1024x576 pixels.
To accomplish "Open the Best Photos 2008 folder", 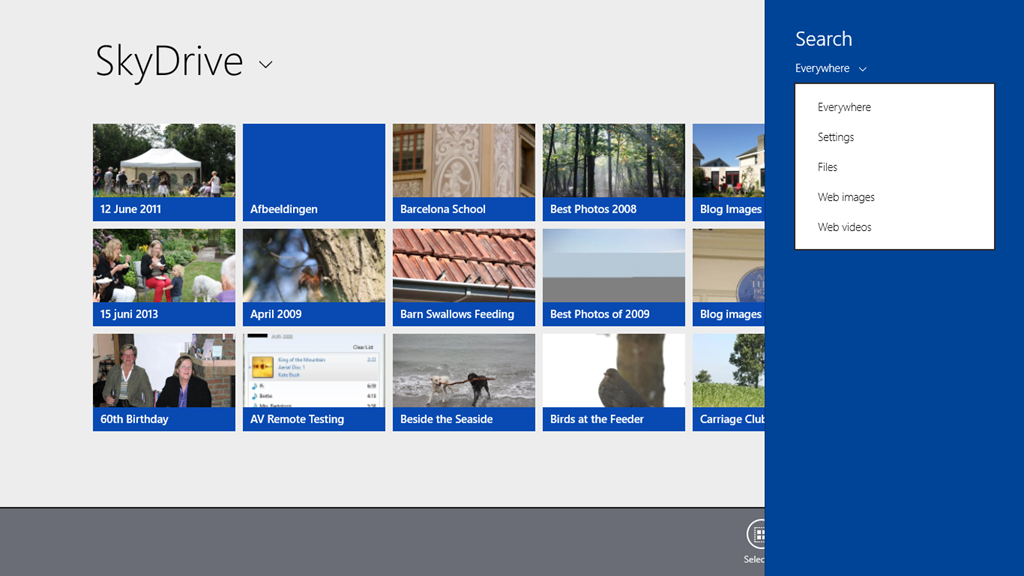I will click(x=614, y=171).
